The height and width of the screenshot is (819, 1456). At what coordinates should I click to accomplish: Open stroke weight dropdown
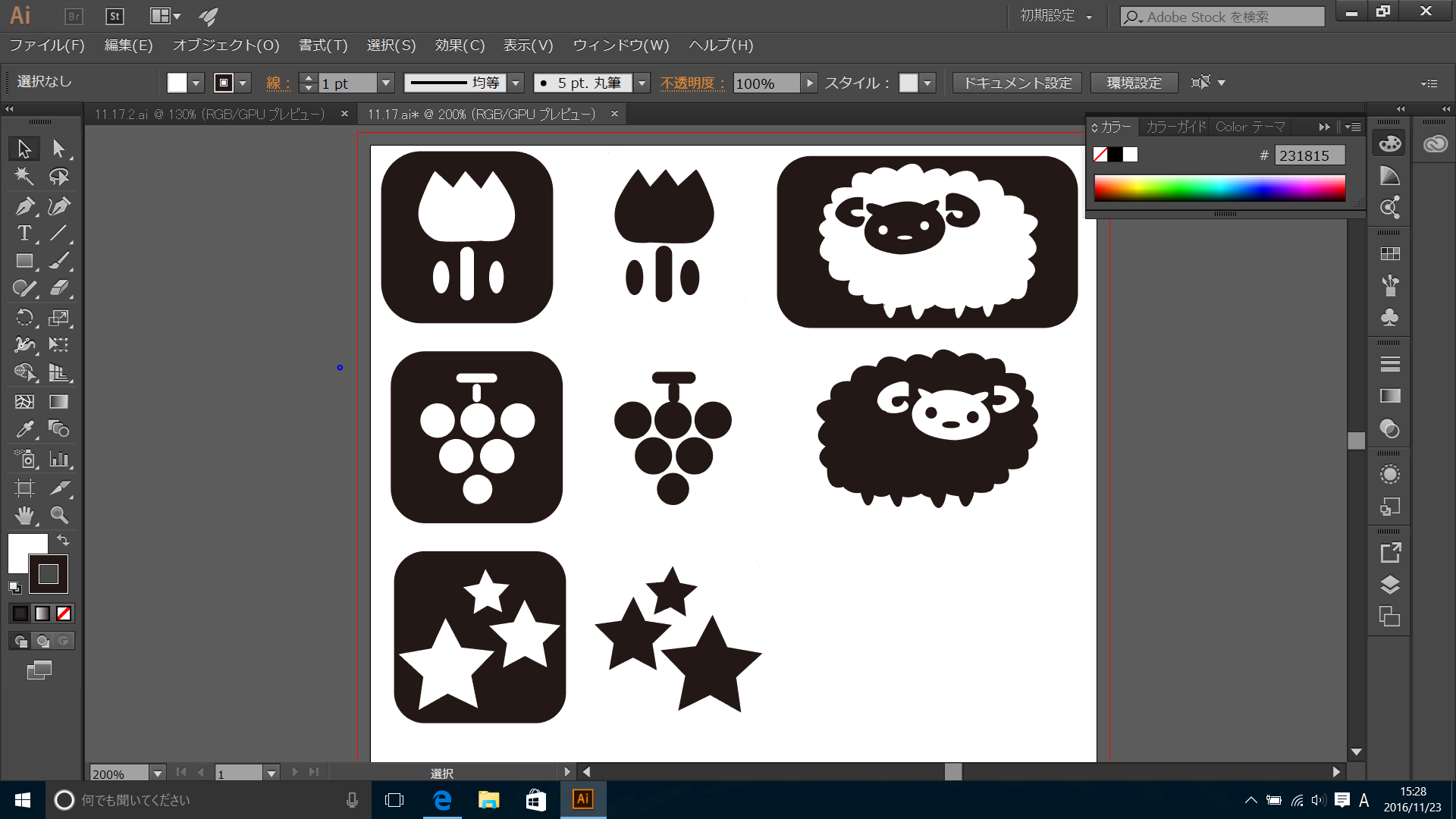click(386, 83)
